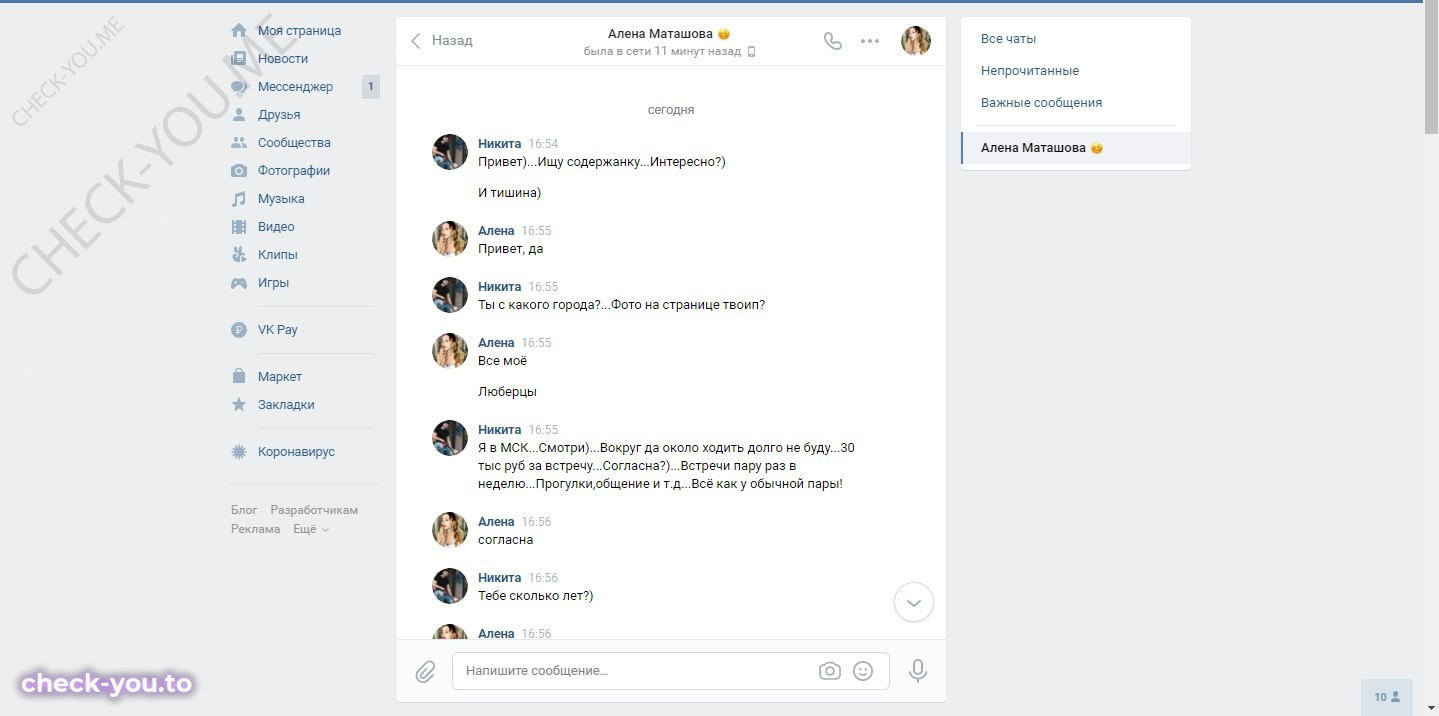Start a voice call with Алена
Screen dimensions: 1439x716
pos(832,41)
